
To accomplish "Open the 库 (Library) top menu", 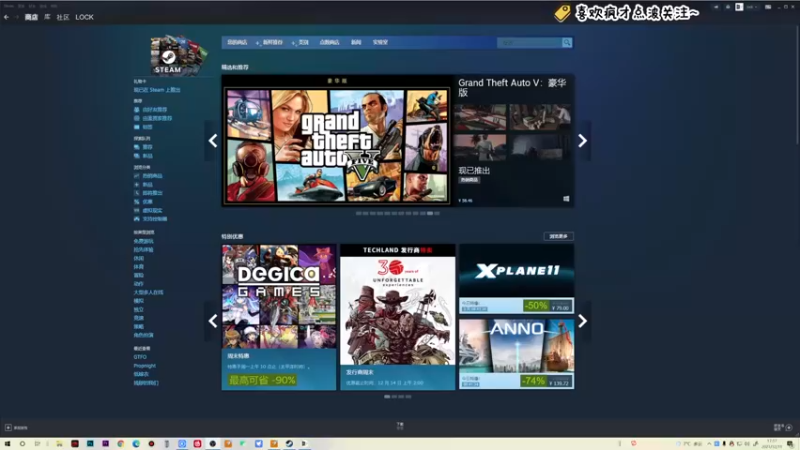I will tap(47, 17).
